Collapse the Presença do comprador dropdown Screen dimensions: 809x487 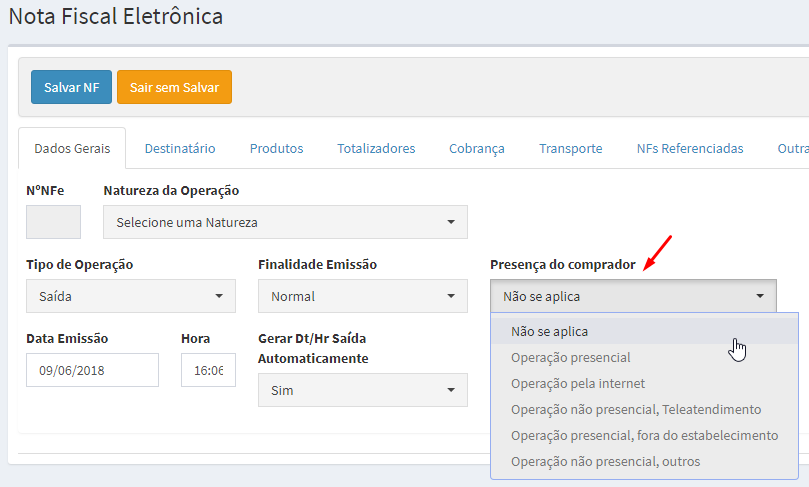(633, 296)
